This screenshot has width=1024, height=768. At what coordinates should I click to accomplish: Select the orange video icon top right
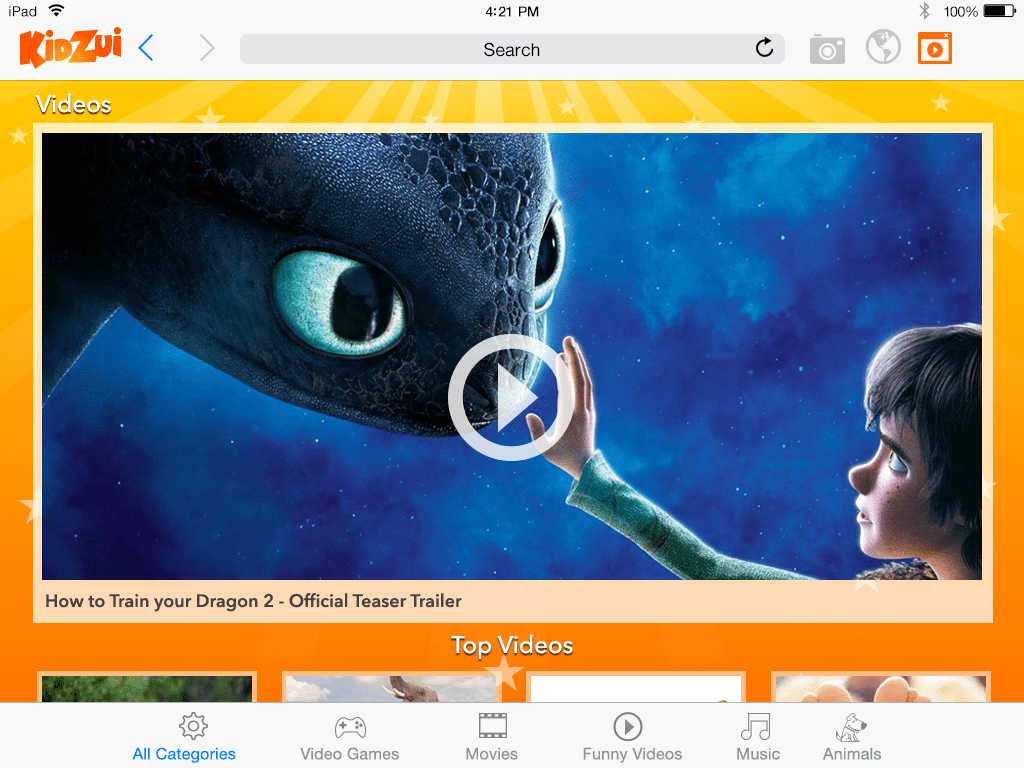[x=934, y=47]
